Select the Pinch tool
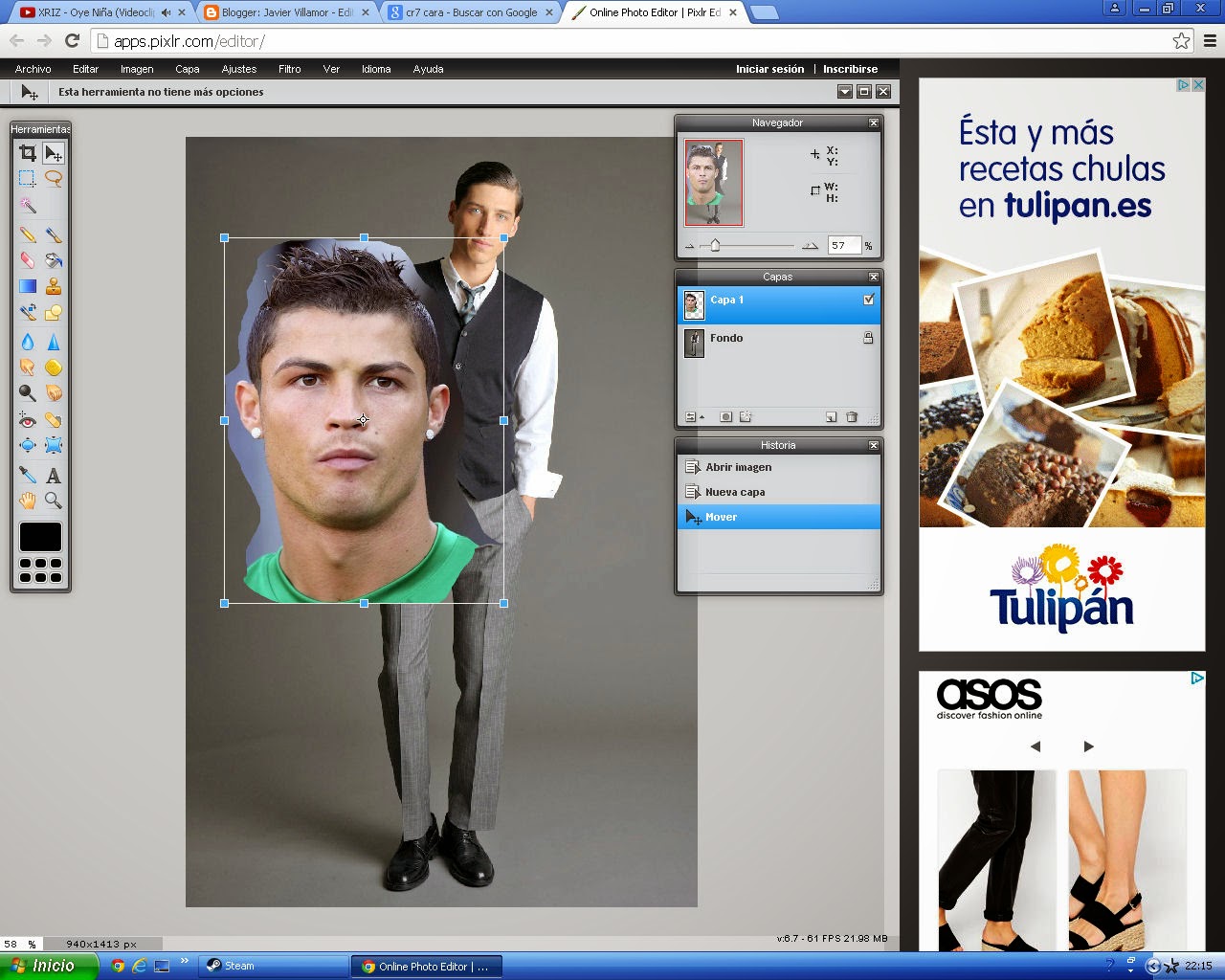The height and width of the screenshot is (980, 1225). click(54, 445)
